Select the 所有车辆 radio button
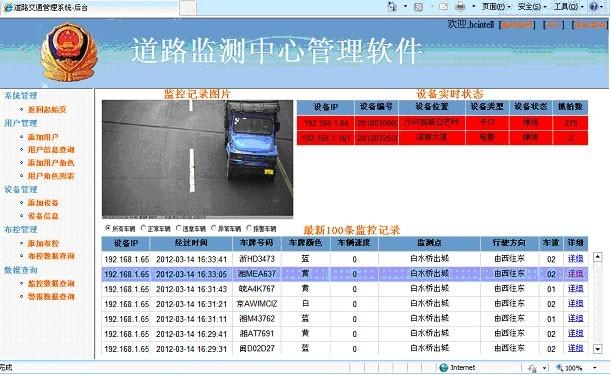Image resolution: width=611 pixels, height=375 pixels. point(108,228)
